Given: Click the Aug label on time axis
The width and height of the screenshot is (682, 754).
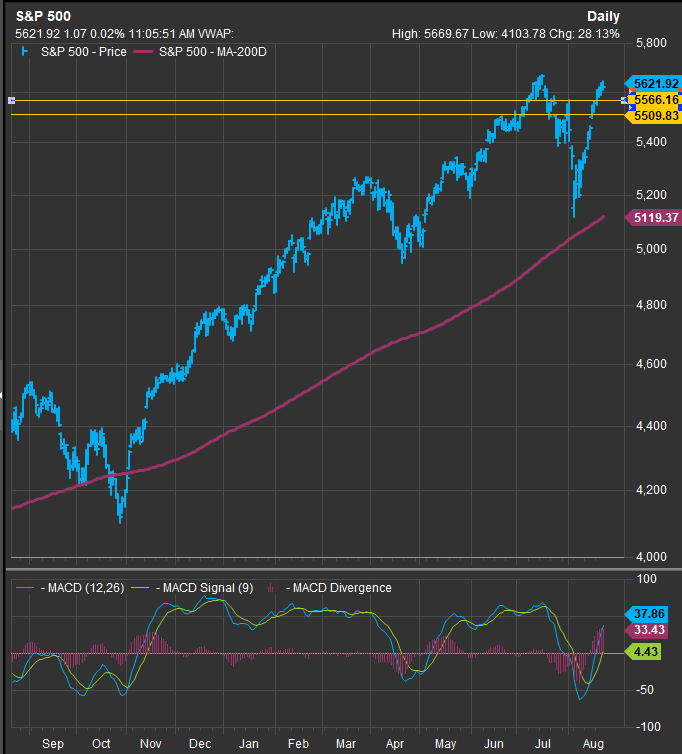Looking at the screenshot, I should 593,744.
